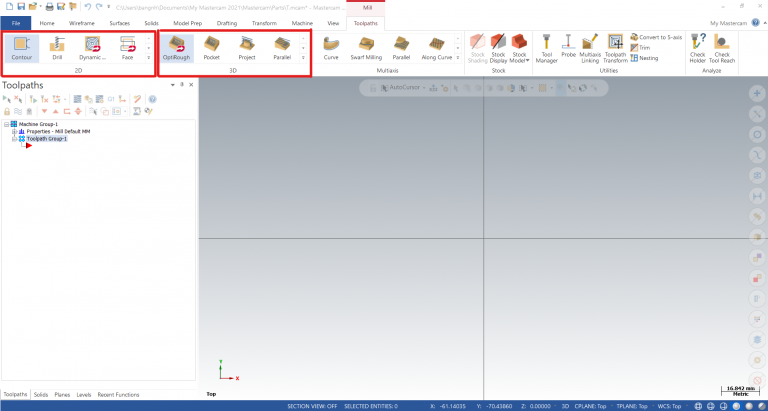
Task: Run Check Holder analysis
Action: [697, 49]
